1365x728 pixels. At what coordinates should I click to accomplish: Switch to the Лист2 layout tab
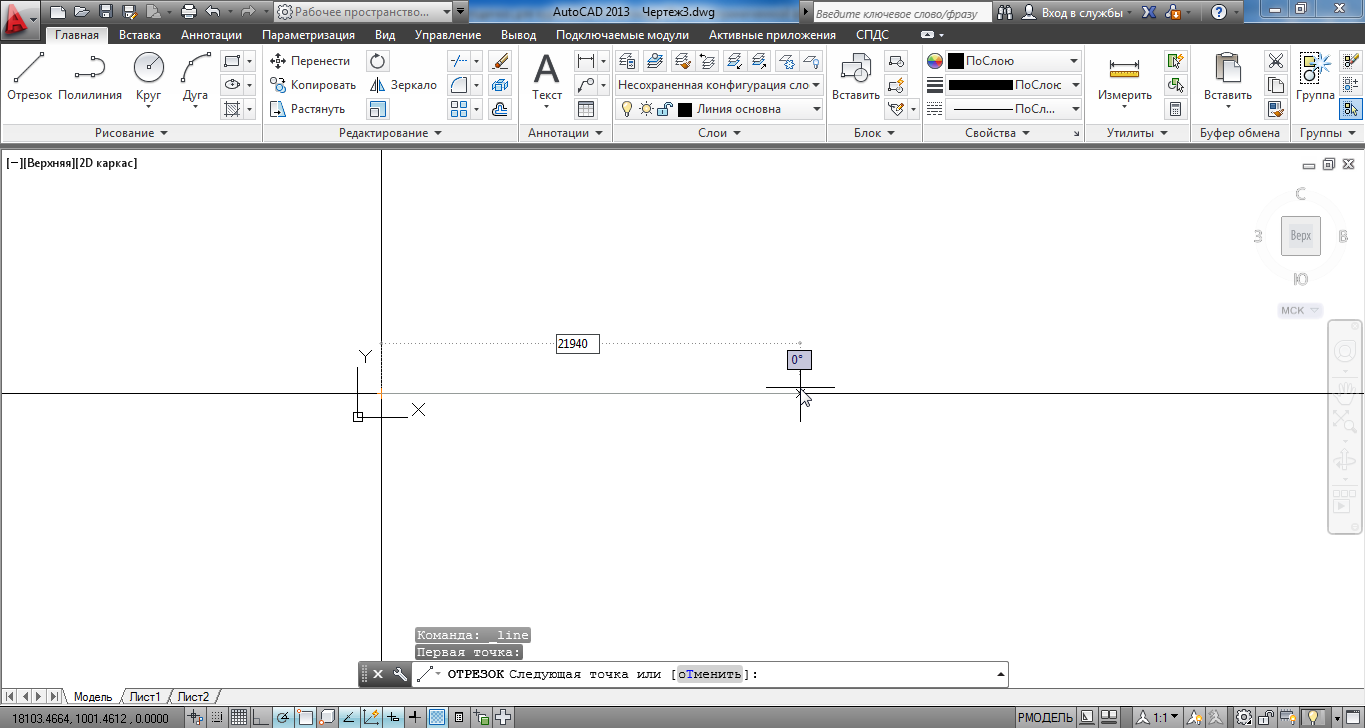click(x=193, y=696)
